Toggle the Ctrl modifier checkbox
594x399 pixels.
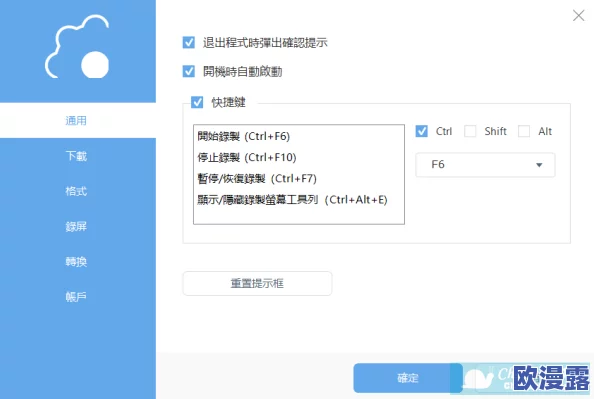[x=422, y=131]
